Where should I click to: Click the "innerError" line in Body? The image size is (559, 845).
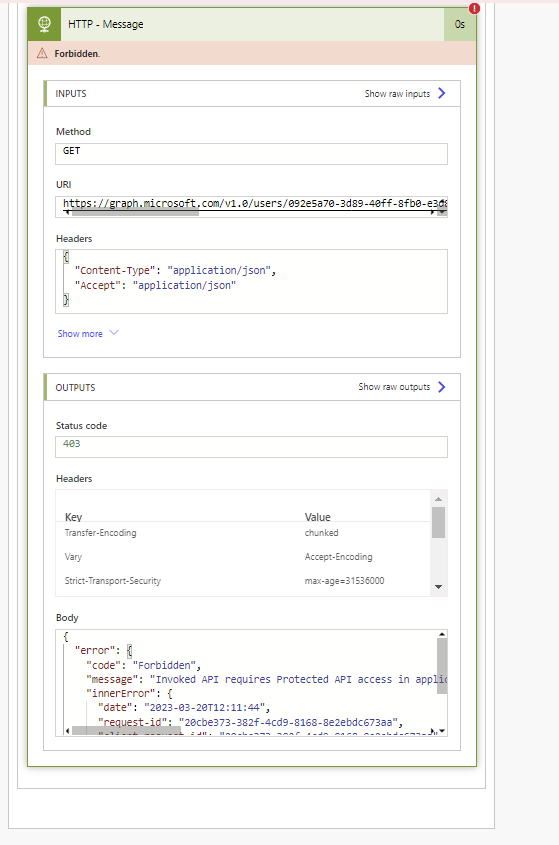click(x=129, y=693)
